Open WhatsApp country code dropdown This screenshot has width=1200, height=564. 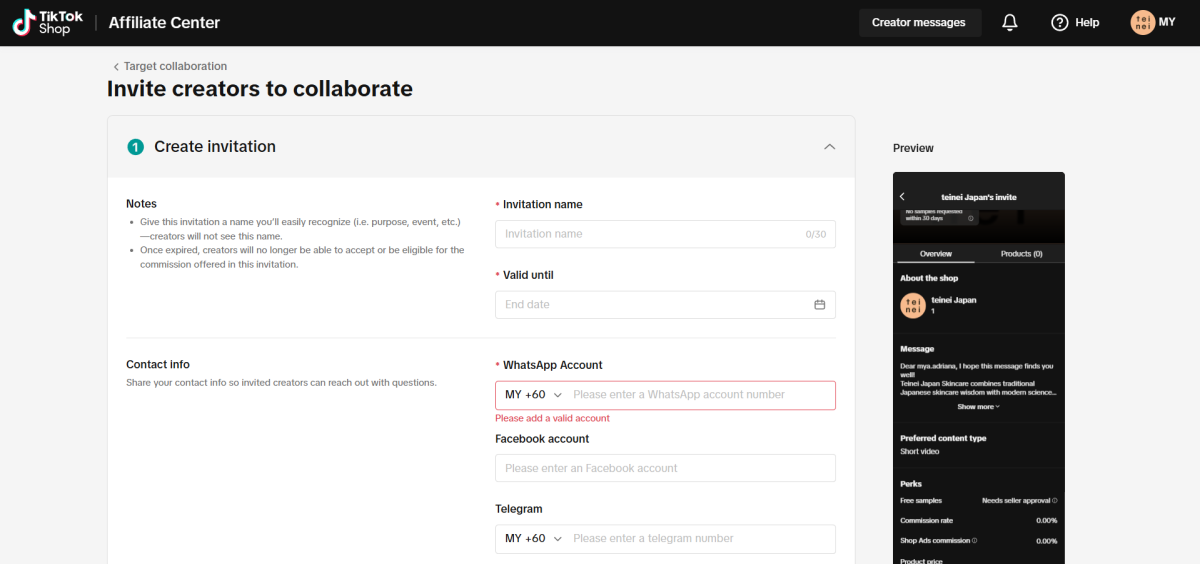pyautogui.click(x=533, y=395)
